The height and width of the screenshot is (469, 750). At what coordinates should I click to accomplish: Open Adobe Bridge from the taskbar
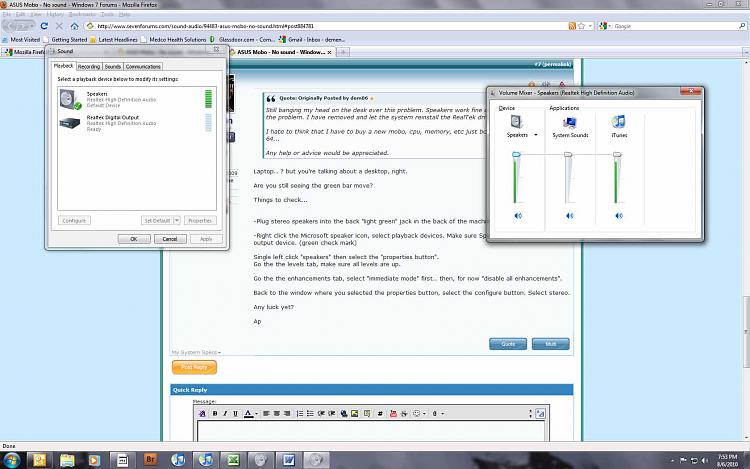(x=150, y=459)
